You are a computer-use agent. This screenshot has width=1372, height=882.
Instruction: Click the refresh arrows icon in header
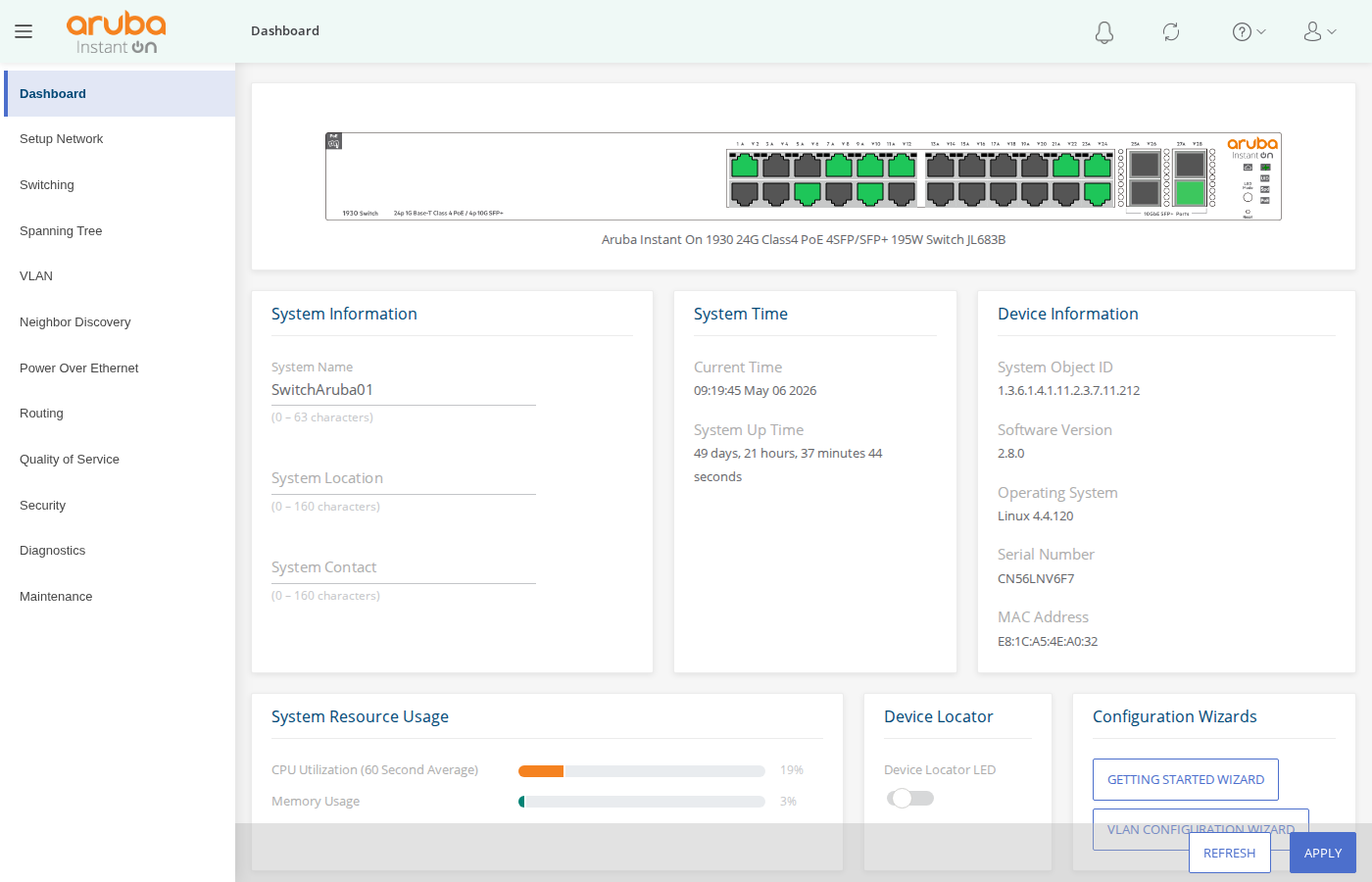coord(1171,32)
